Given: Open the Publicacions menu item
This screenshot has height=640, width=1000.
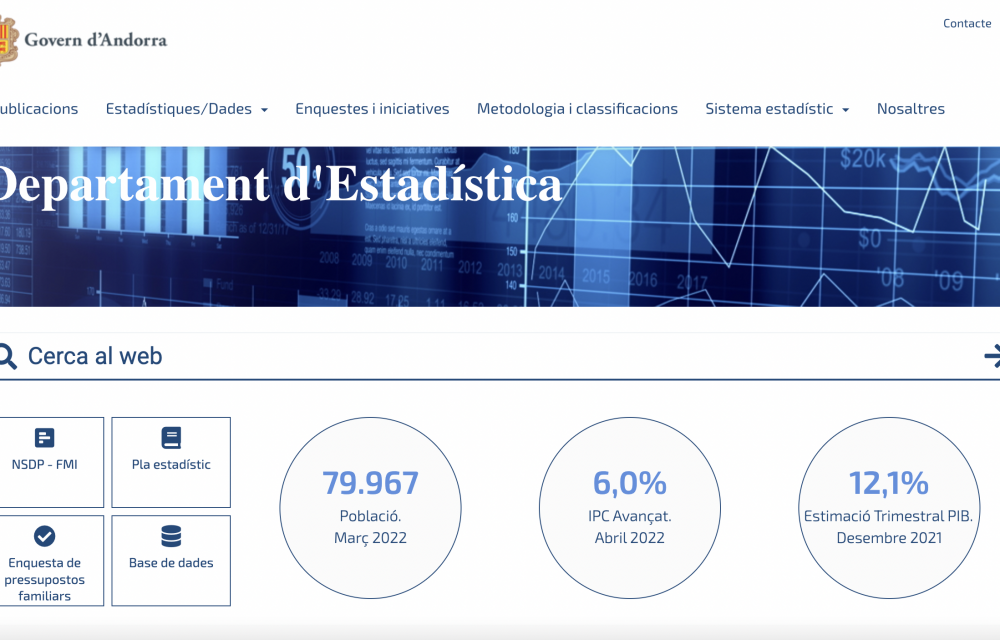Looking at the screenshot, I should click(38, 109).
